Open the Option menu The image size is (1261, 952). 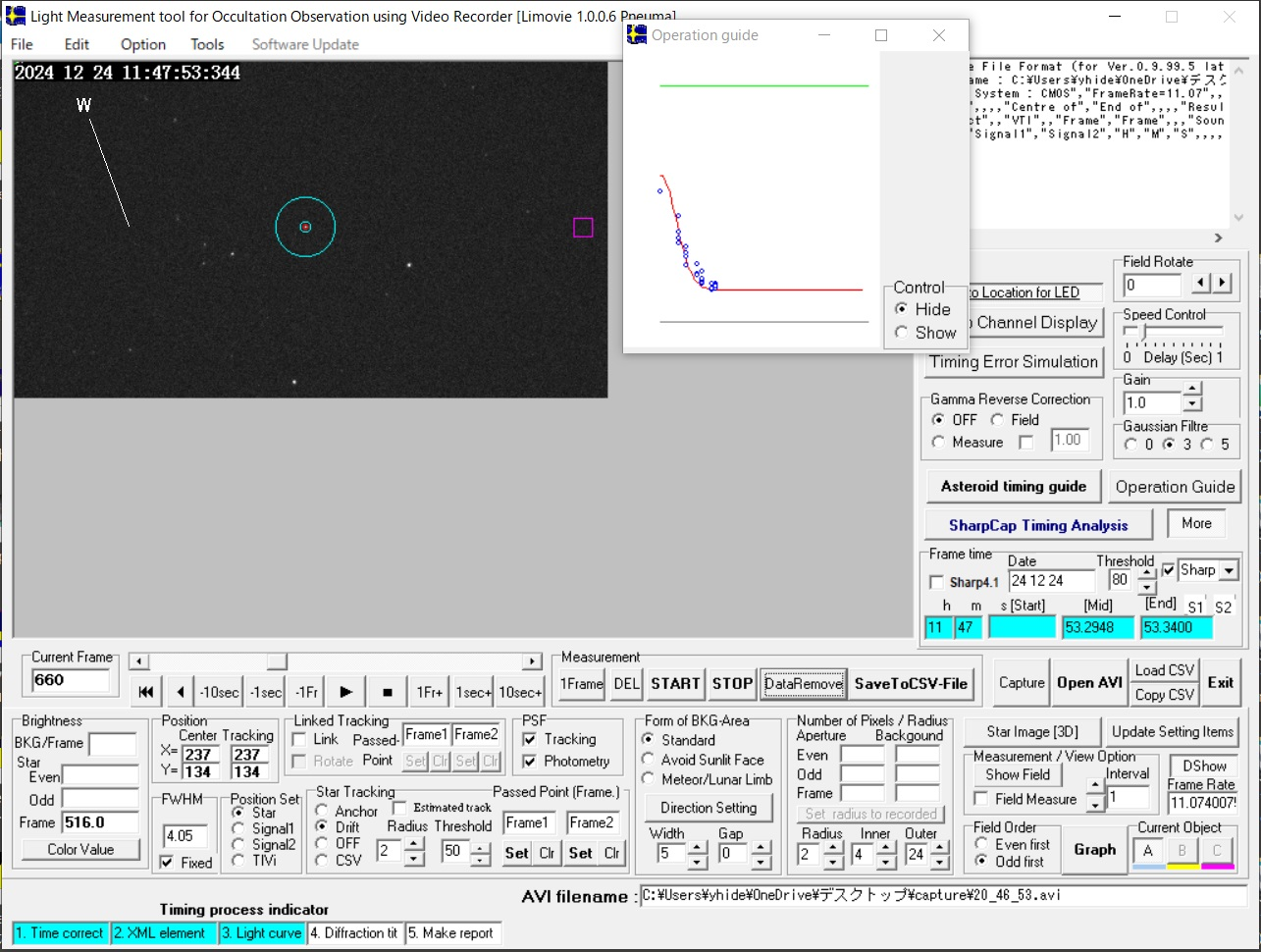[143, 44]
